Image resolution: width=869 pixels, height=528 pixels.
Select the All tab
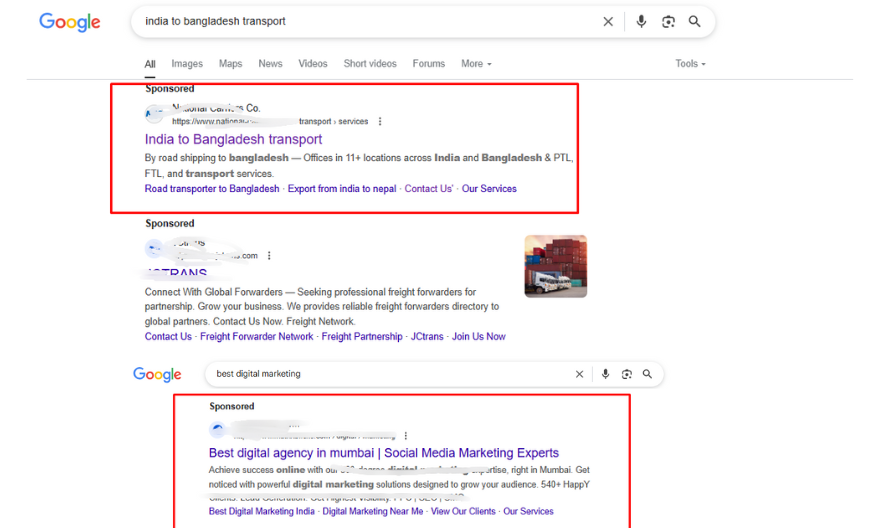150,64
